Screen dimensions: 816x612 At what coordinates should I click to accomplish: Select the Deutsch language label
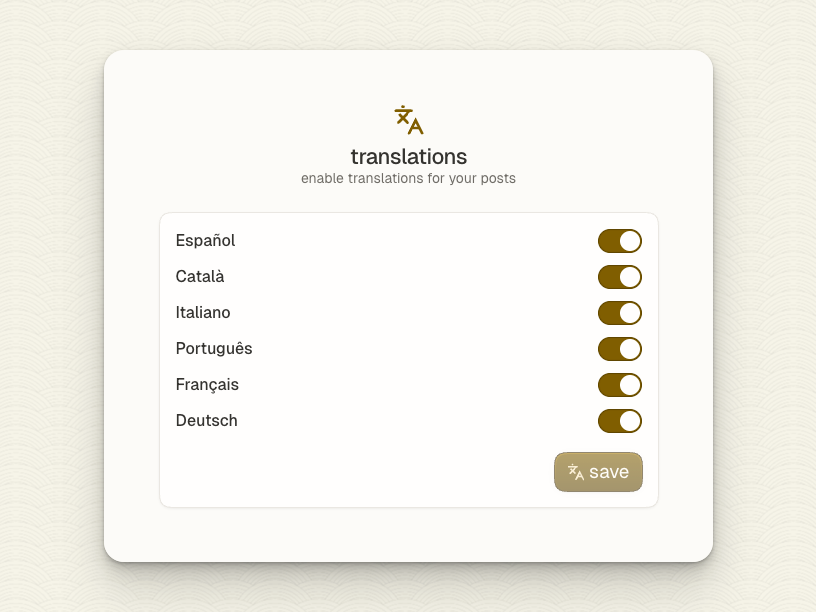pos(206,420)
